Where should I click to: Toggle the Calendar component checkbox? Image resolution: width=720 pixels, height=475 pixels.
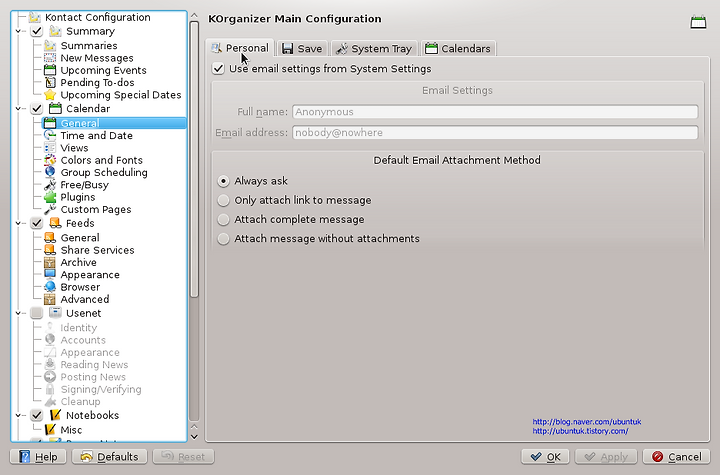click(37, 109)
